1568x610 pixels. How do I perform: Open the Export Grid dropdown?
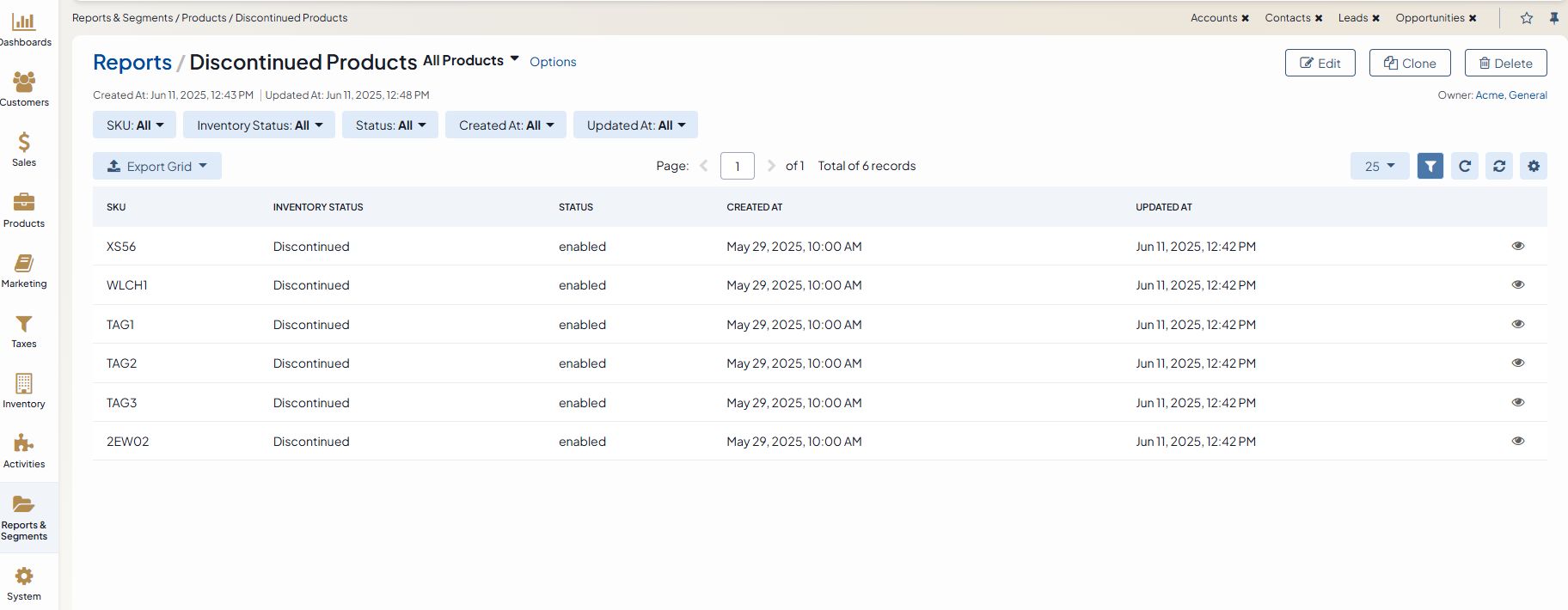tap(157, 167)
